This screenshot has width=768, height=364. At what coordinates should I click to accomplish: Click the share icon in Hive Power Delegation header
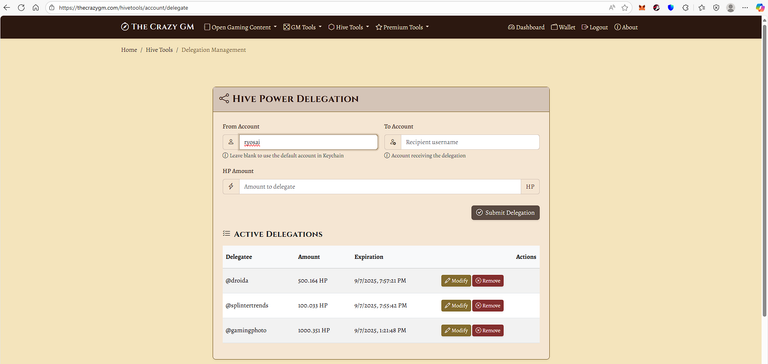[224, 98]
